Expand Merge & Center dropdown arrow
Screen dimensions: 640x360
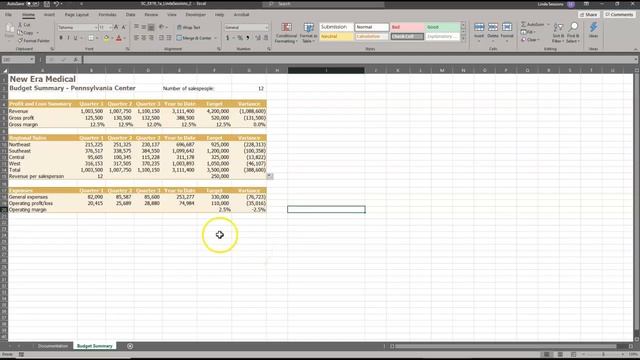point(216,38)
